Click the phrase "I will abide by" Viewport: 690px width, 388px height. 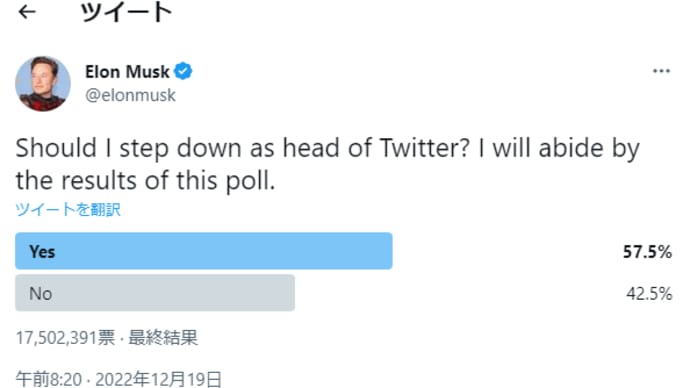point(559,148)
